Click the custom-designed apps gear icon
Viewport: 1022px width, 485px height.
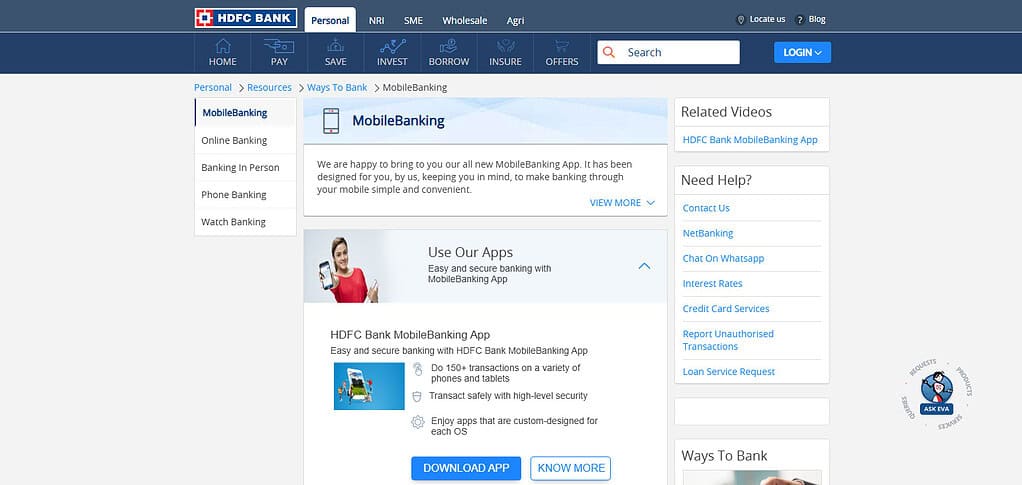pos(418,422)
